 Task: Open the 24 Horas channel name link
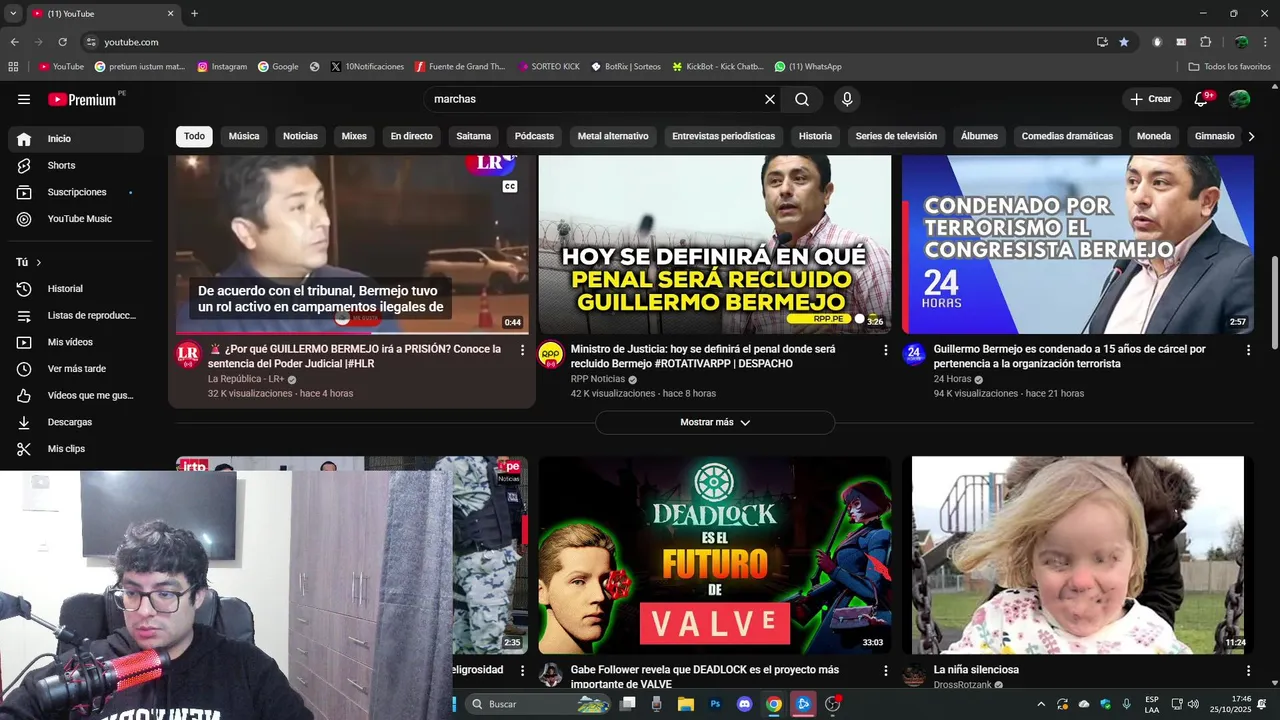953,380
